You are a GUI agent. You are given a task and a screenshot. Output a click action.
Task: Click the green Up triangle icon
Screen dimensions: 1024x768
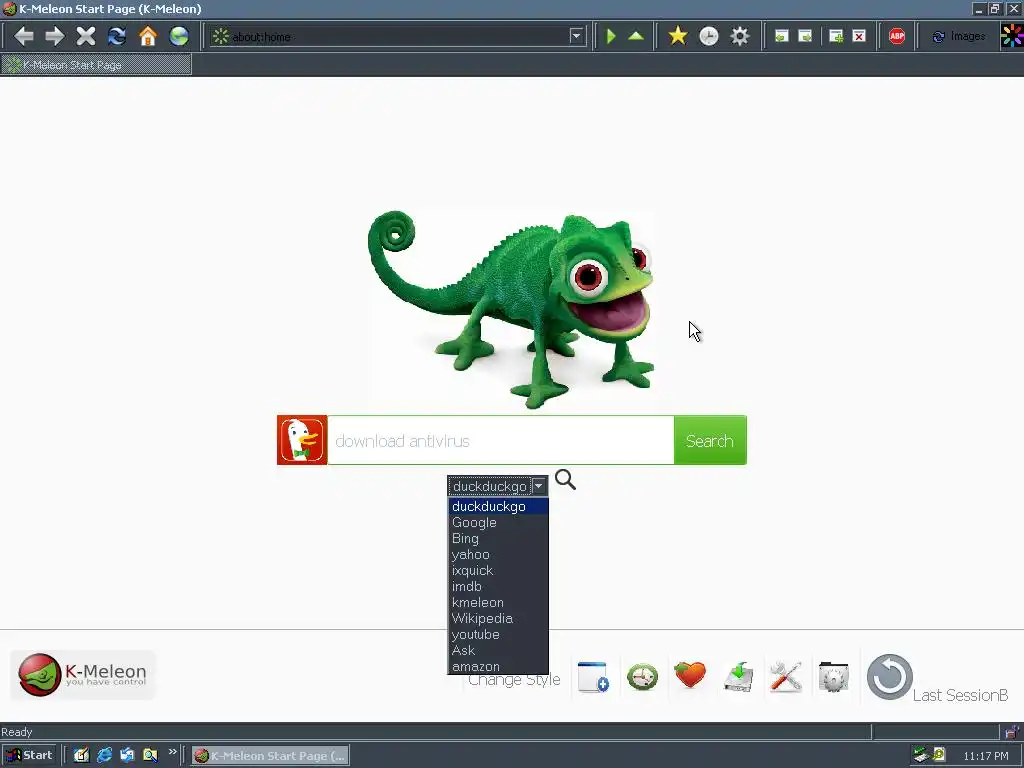[x=636, y=36]
